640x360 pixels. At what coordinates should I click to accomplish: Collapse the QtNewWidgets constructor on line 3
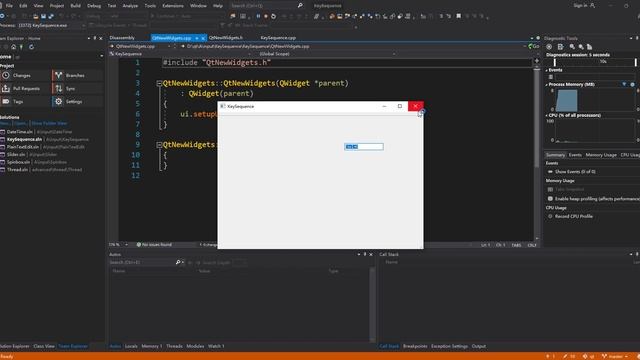point(159,83)
